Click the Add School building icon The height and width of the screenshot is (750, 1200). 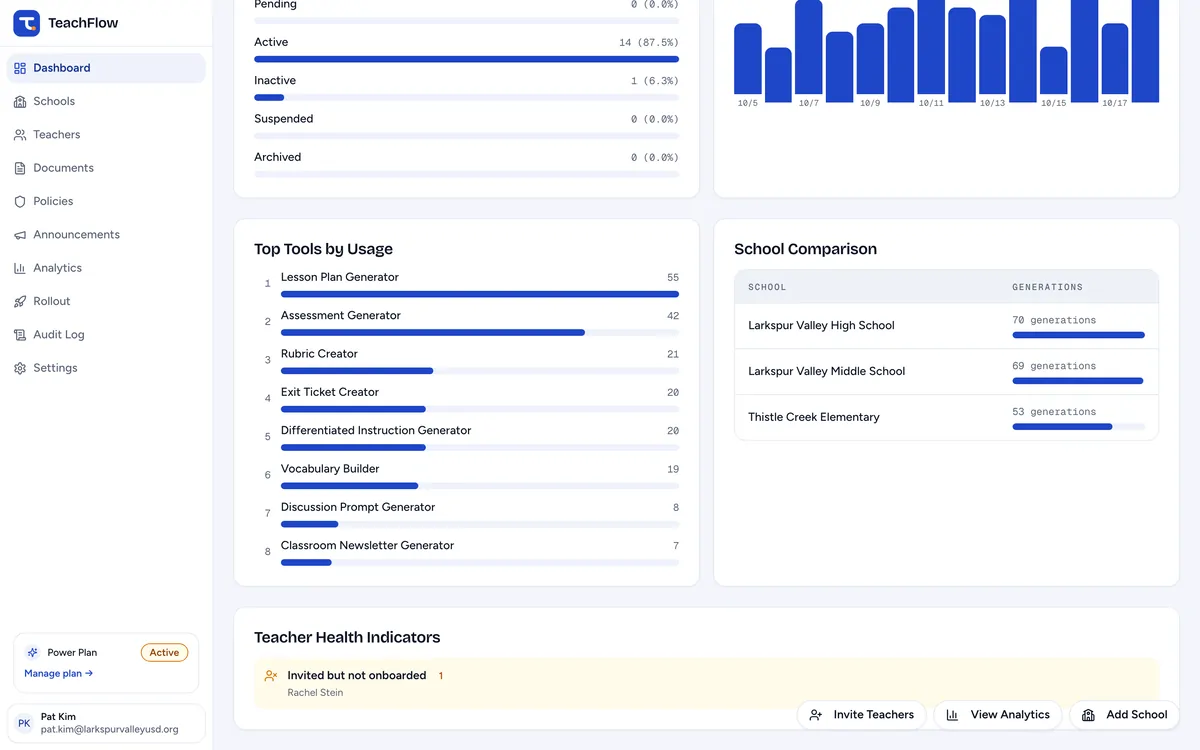tap(1088, 715)
